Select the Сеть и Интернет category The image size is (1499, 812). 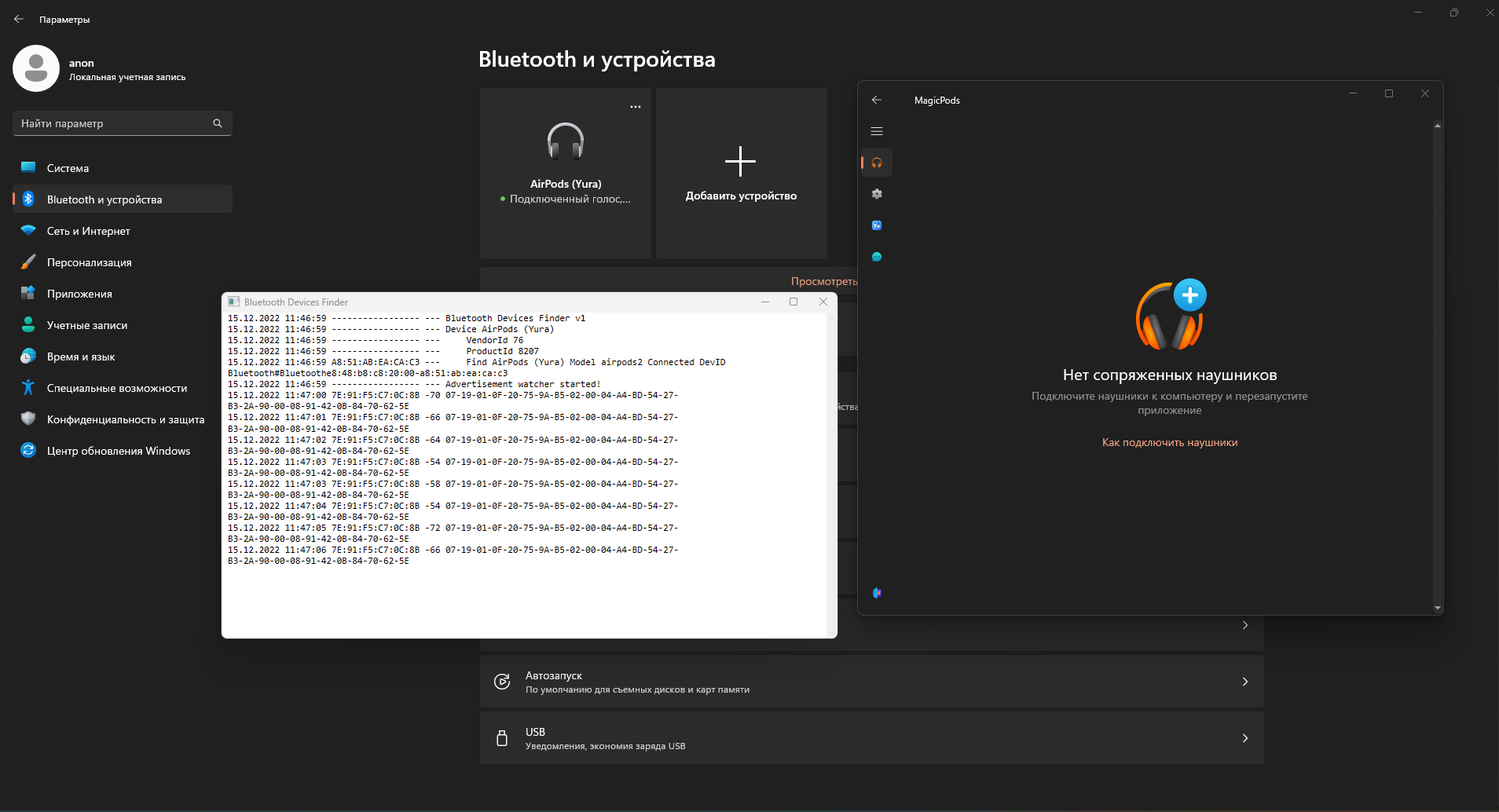tap(87, 230)
